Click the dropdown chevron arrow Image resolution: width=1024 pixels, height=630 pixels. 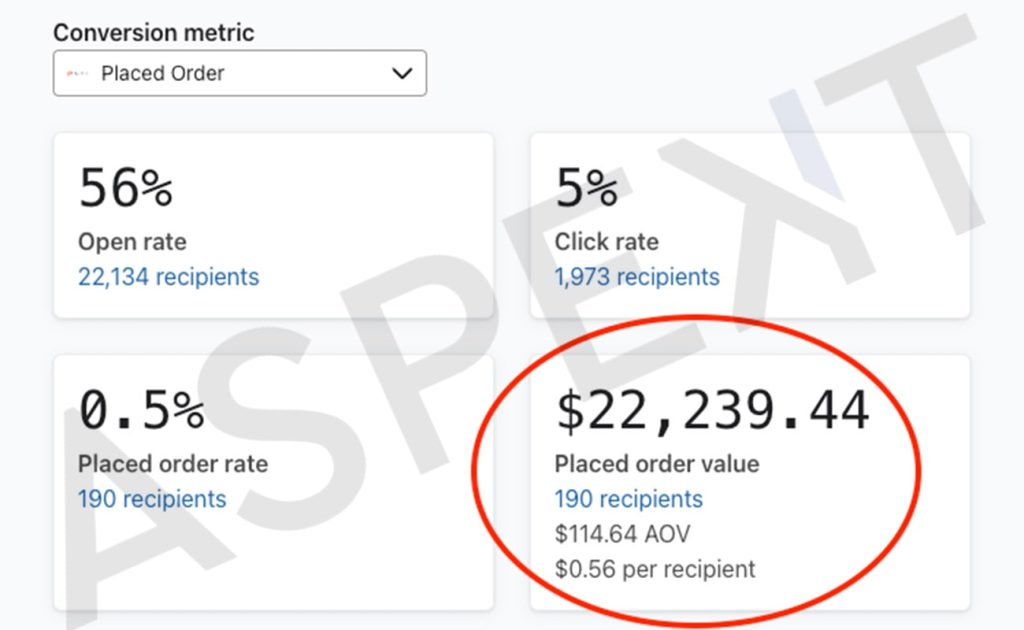click(402, 73)
